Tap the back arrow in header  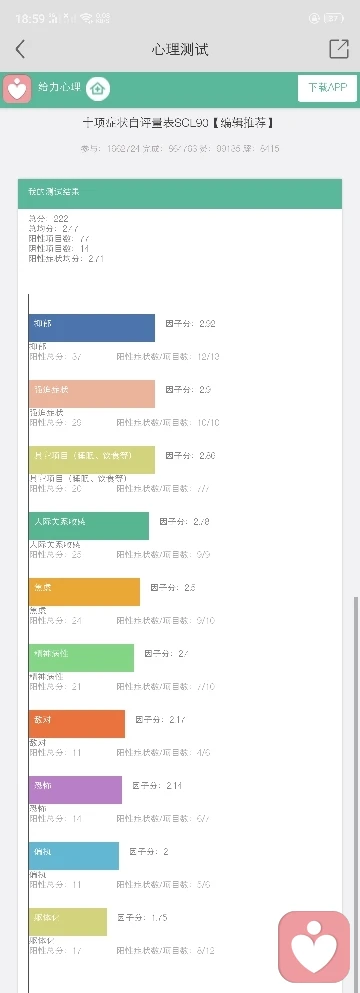pyautogui.click(x=20, y=49)
